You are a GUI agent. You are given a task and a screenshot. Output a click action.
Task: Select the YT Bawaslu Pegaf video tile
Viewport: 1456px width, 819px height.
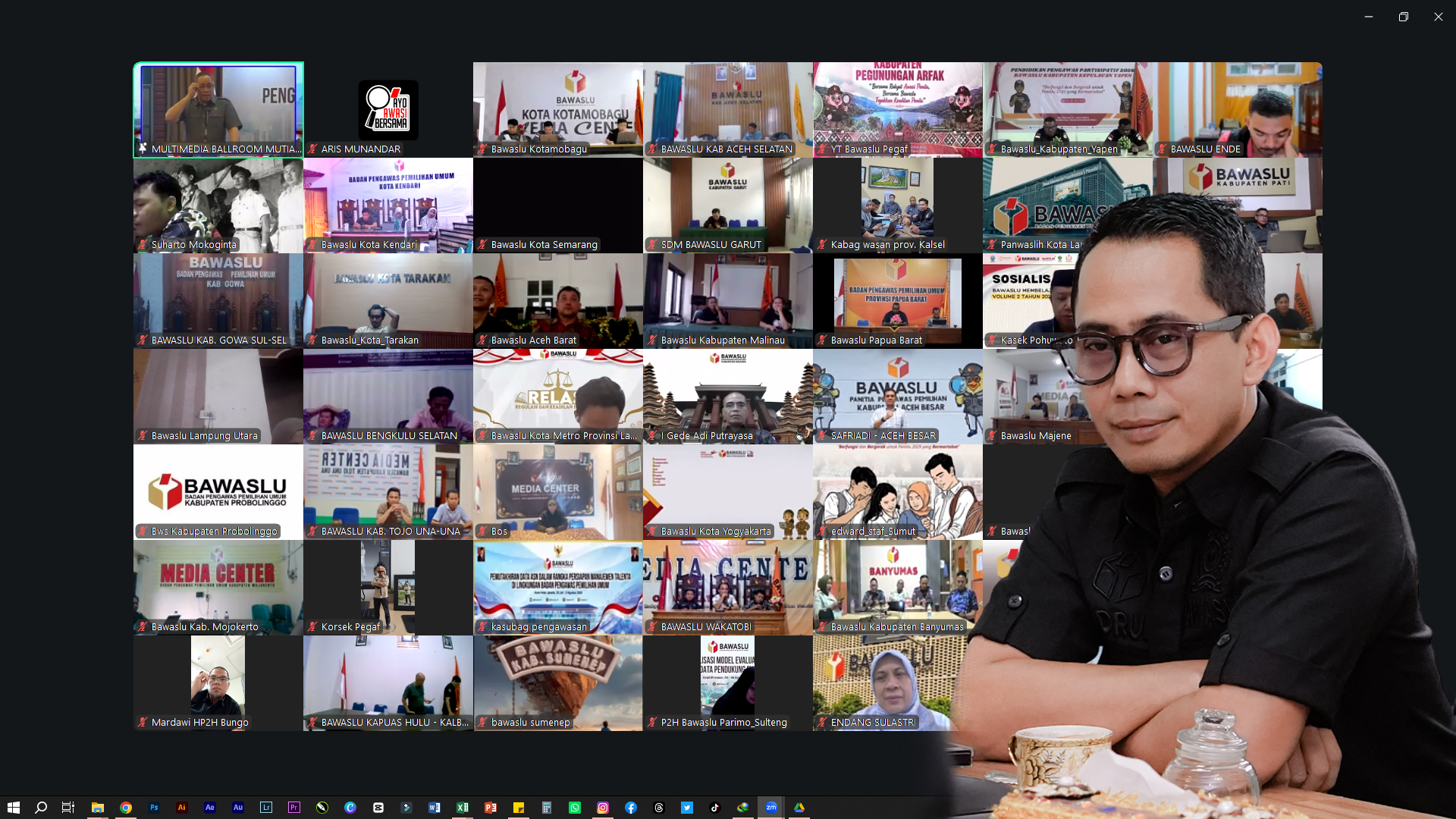[898, 110]
